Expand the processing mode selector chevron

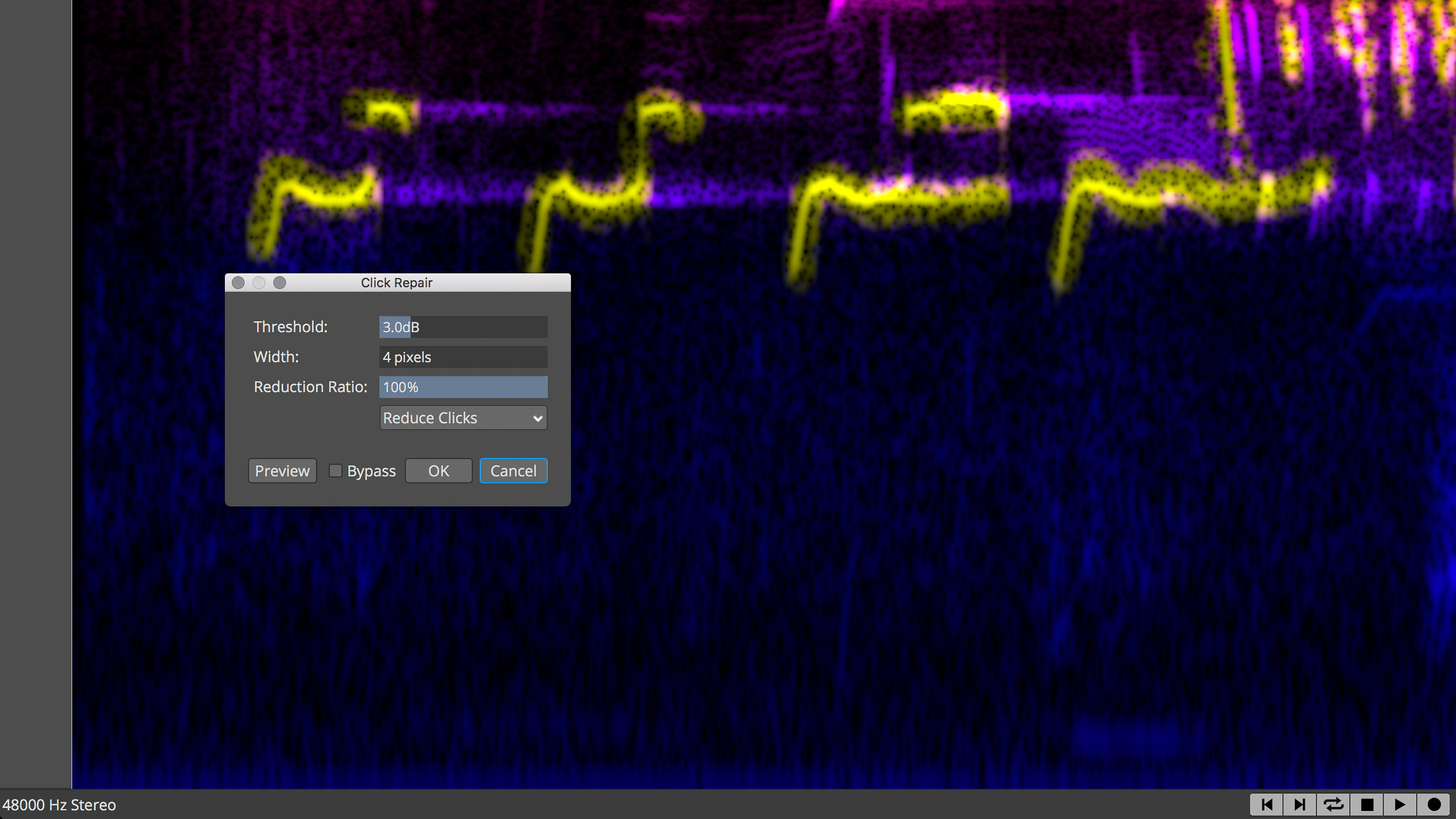pyautogui.click(x=537, y=418)
